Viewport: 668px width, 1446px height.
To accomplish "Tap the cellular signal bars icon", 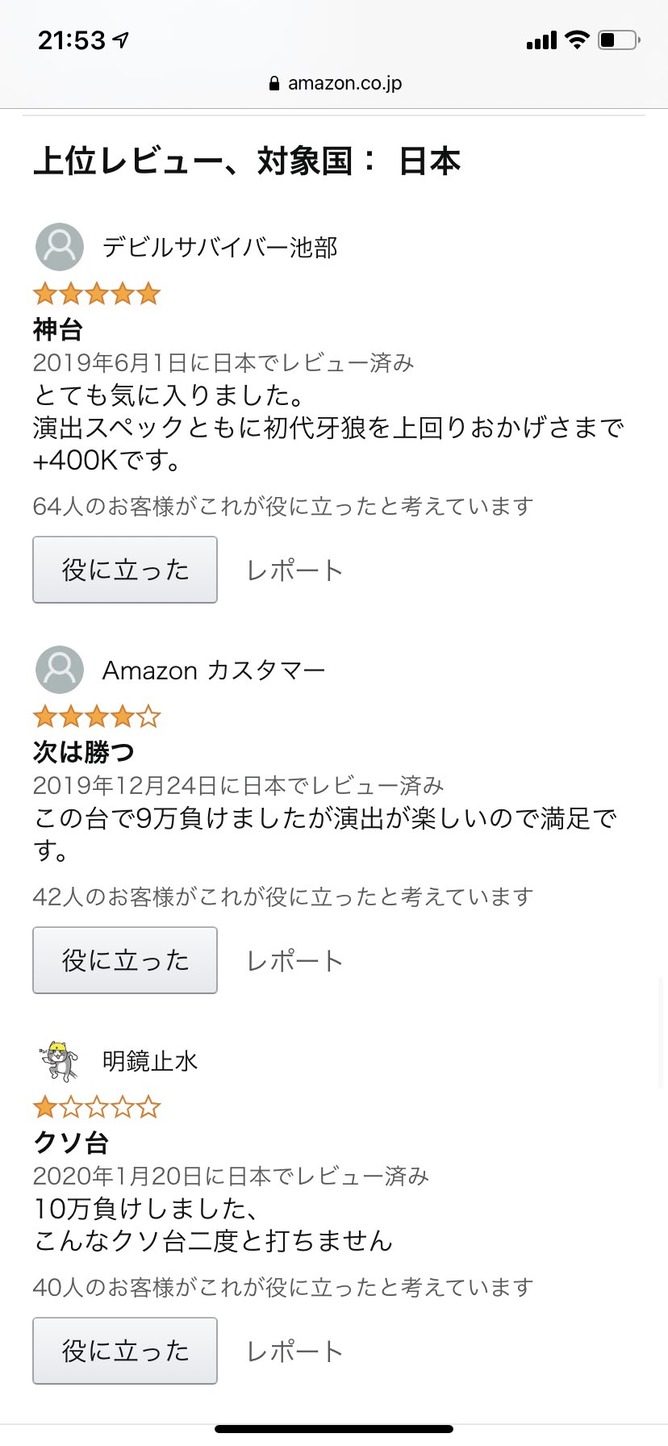I will [x=541, y=40].
